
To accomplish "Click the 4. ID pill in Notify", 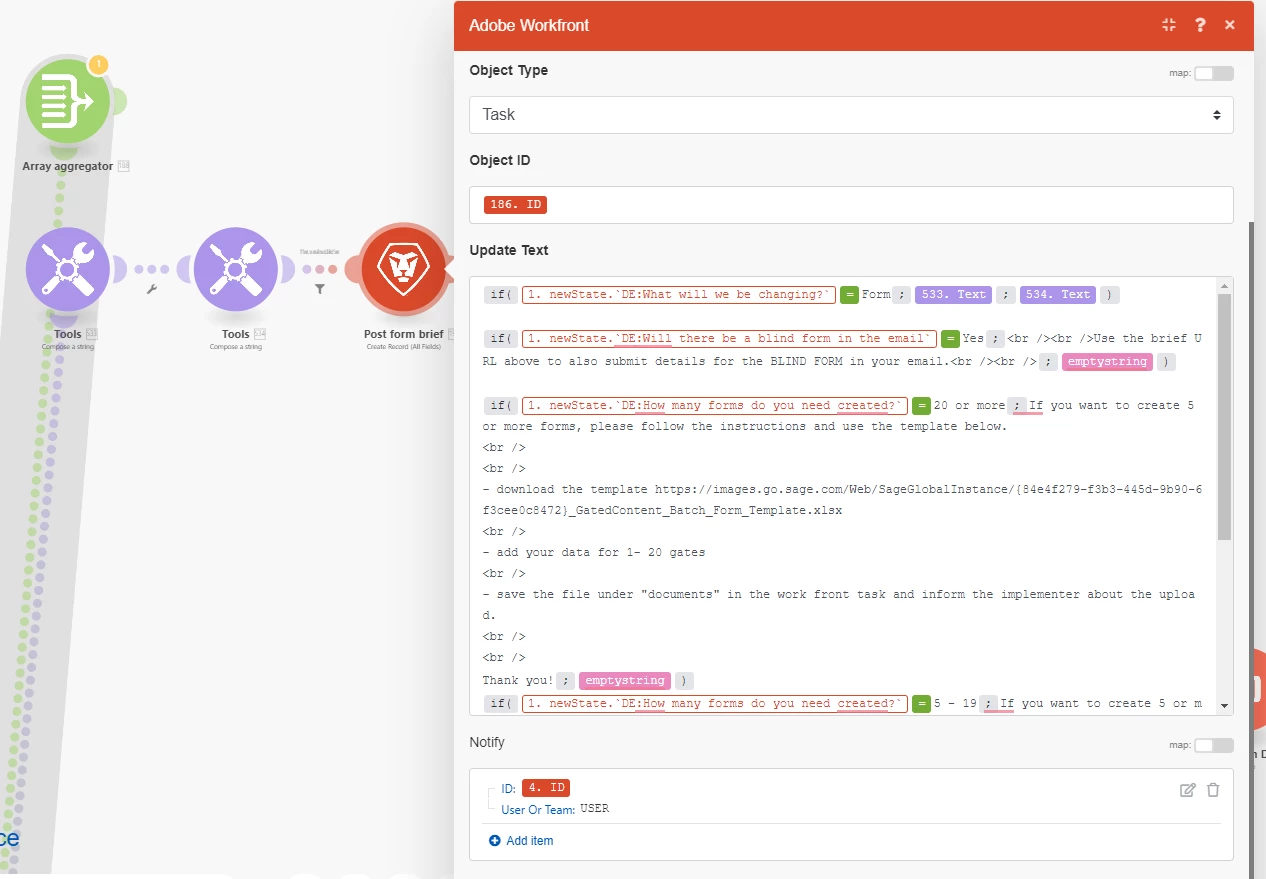I will 546,788.
